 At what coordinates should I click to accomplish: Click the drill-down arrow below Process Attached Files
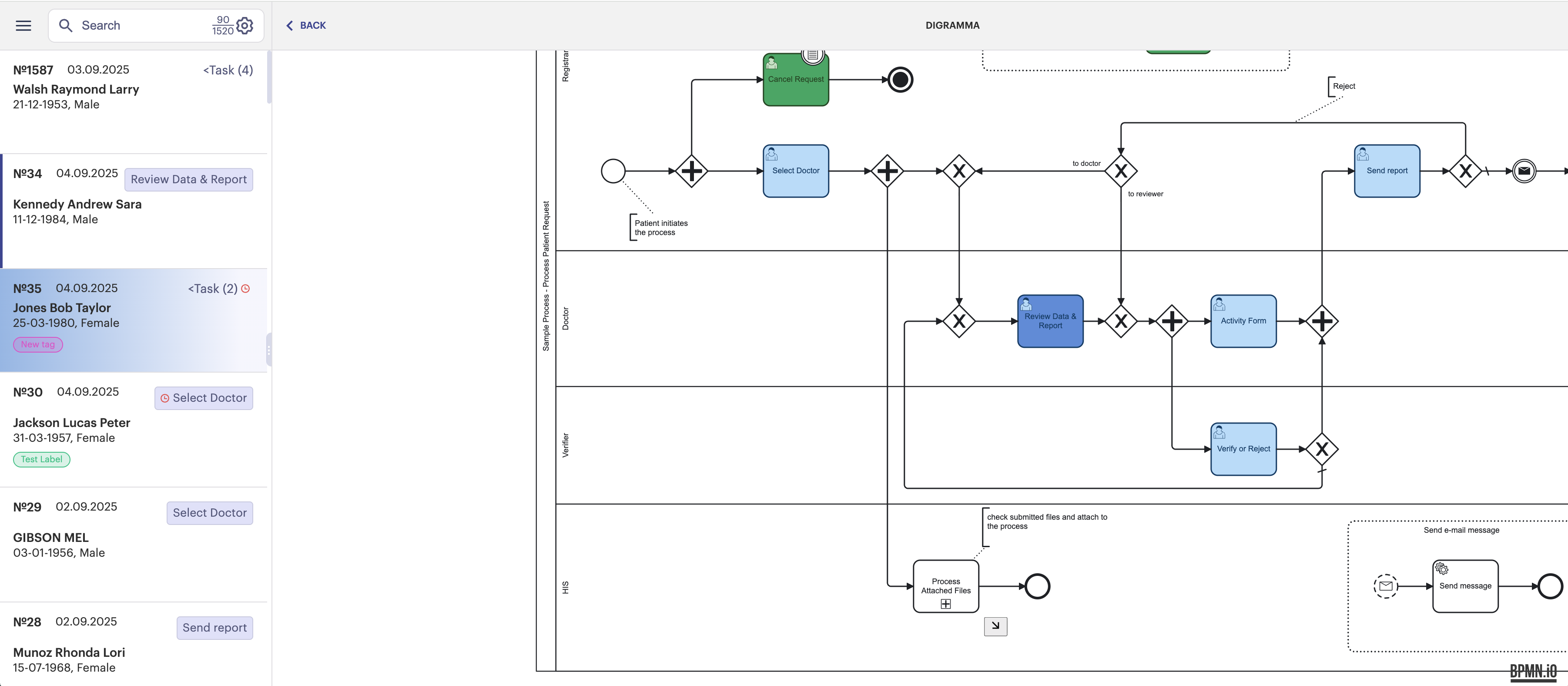click(995, 625)
